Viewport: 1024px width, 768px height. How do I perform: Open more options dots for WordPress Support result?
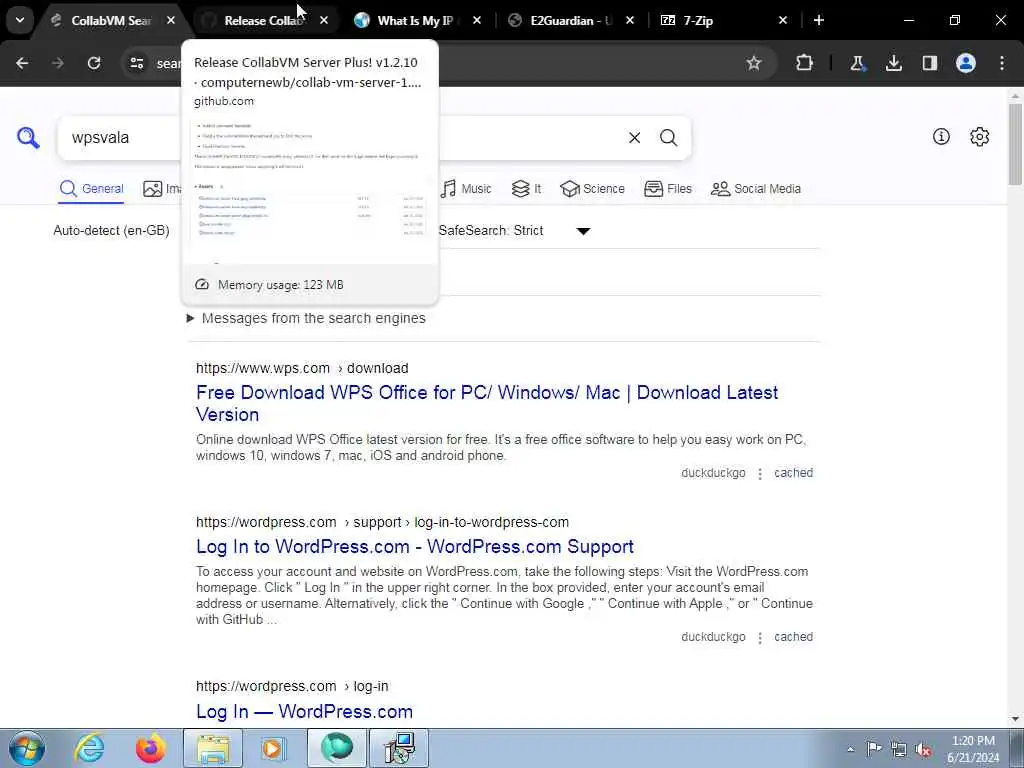[x=760, y=637]
